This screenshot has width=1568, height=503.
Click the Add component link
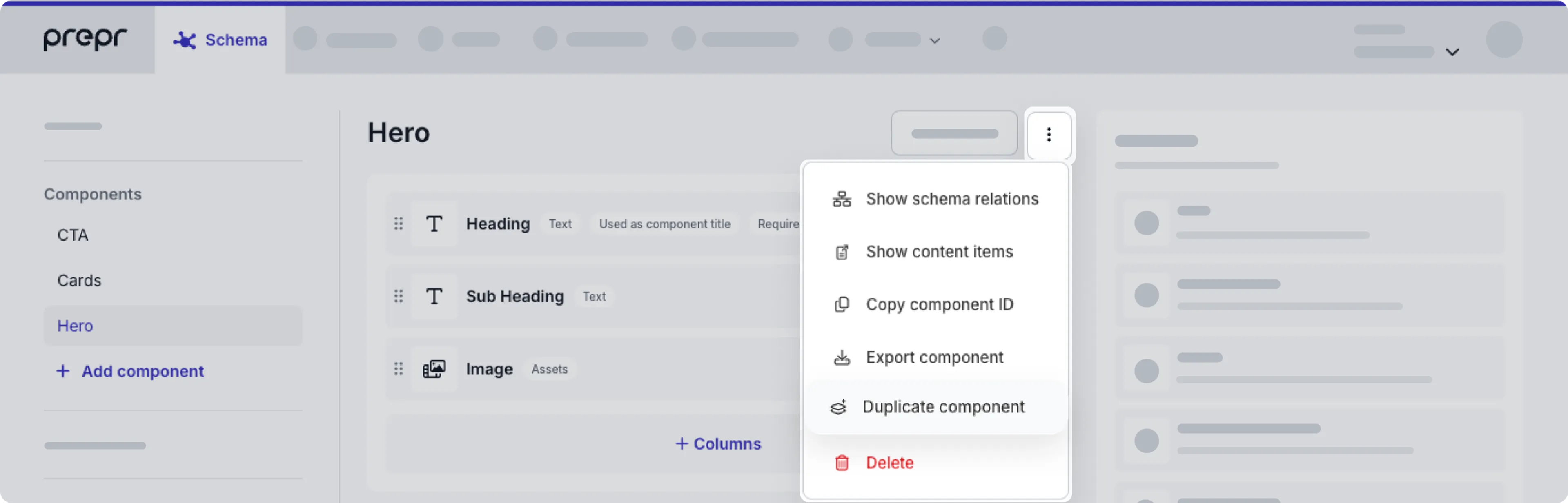tap(130, 371)
